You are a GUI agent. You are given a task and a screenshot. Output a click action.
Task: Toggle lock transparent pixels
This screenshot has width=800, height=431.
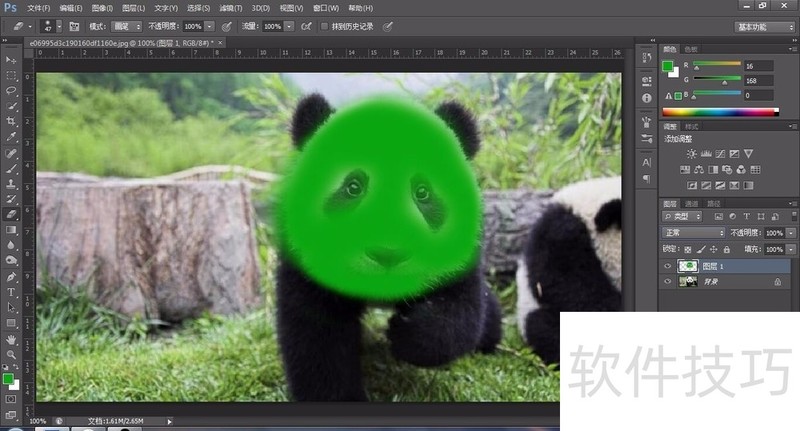click(x=688, y=249)
